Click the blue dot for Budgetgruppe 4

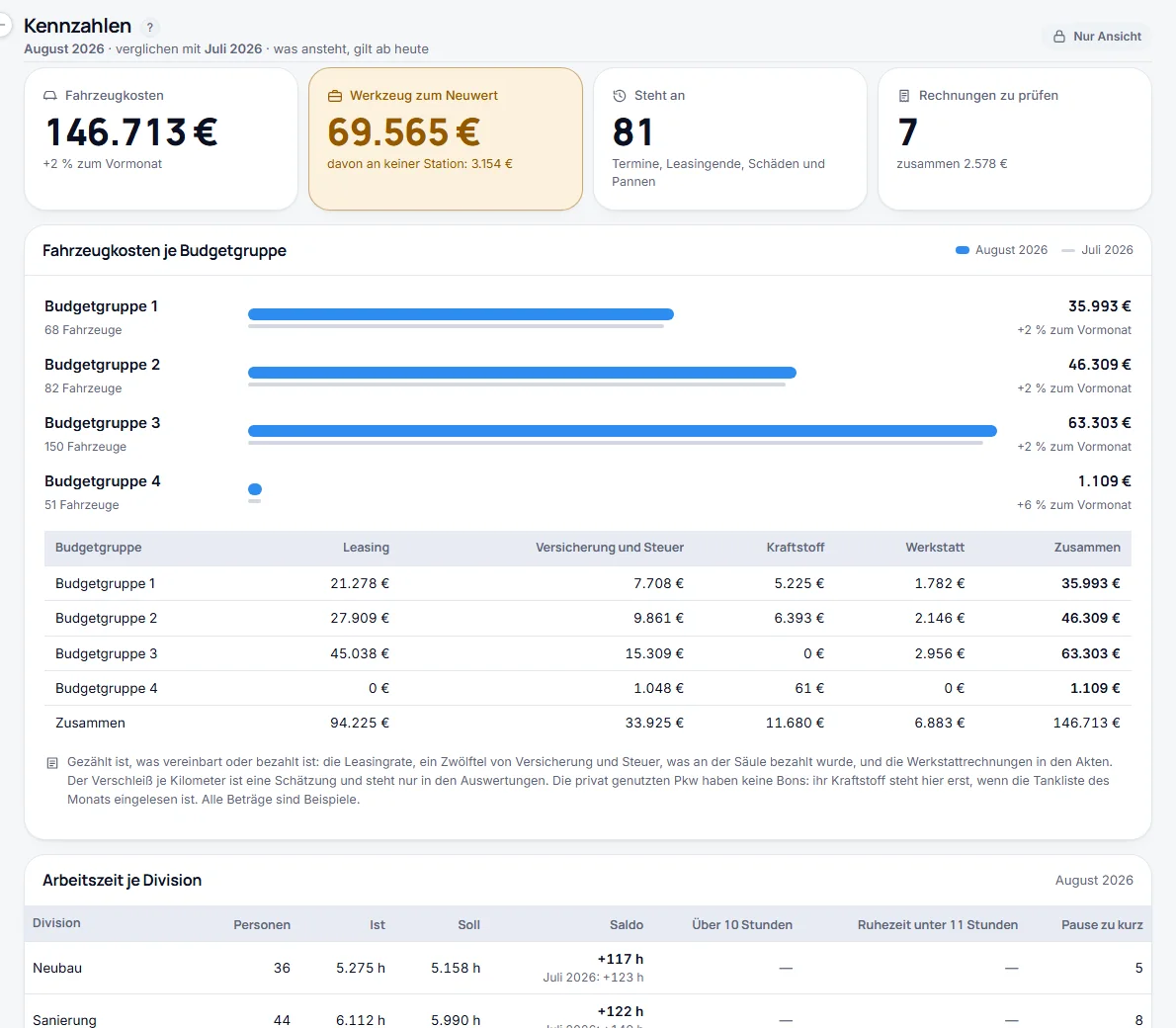pyautogui.click(x=255, y=489)
